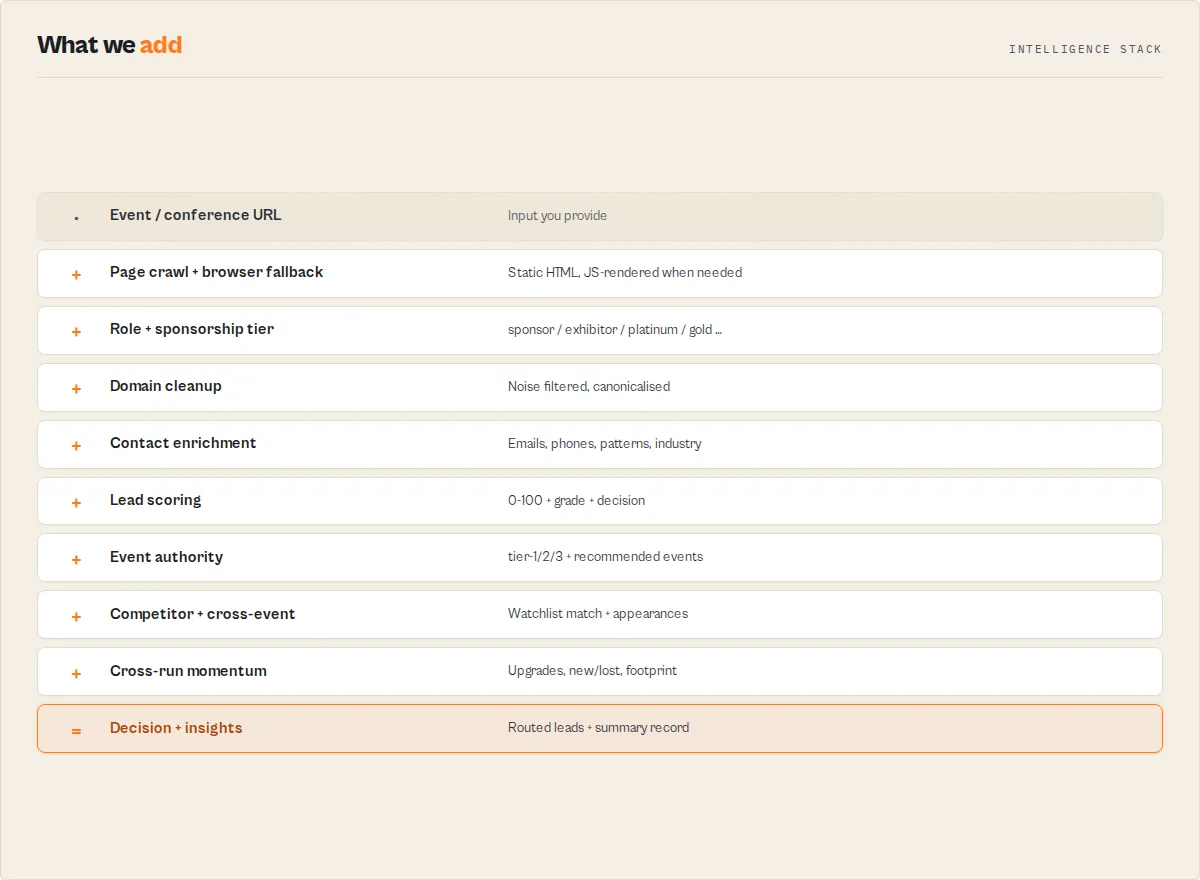
Task: Click 'tier-1/2/3 + recommended events' text
Action: (x=605, y=557)
